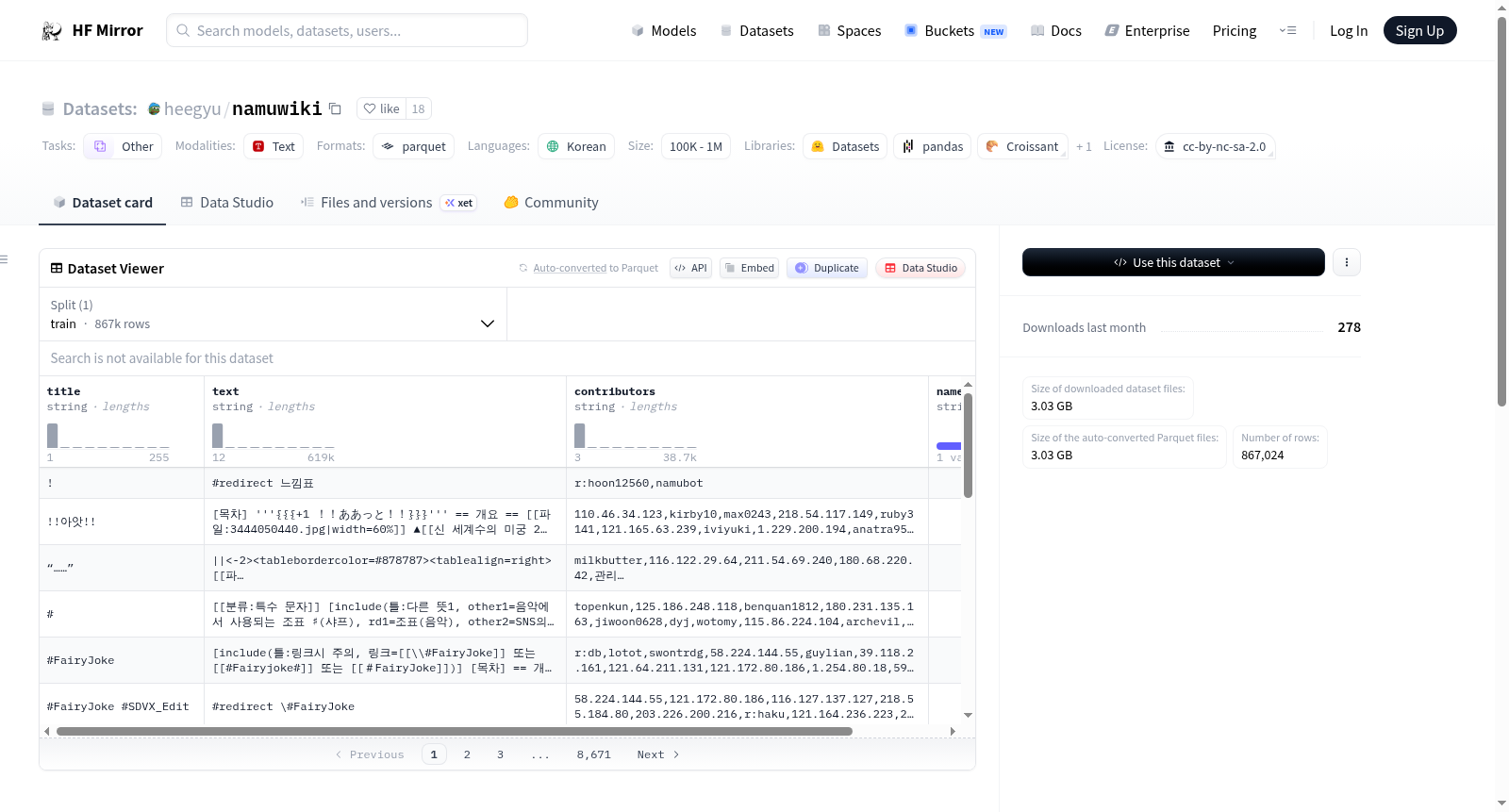Viewport: 1509px width, 812px height.
Task: Filter by the Other task tag
Action: [123, 146]
